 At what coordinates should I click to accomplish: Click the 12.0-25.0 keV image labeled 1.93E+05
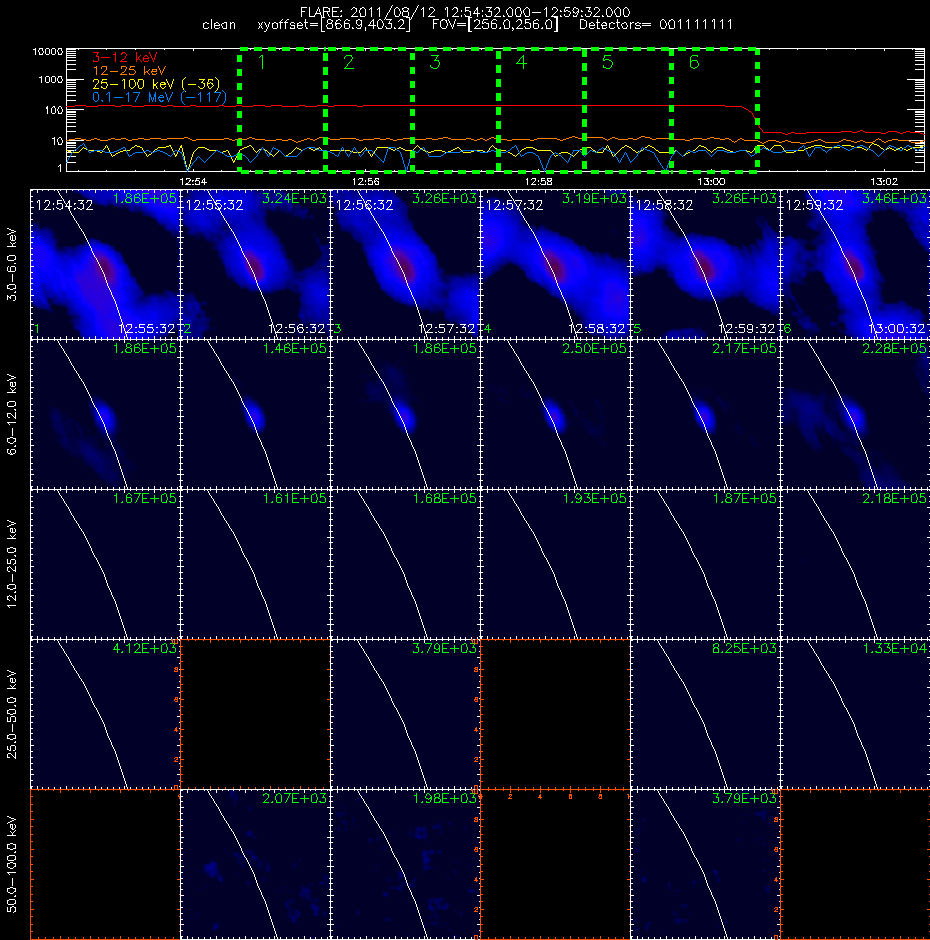point(555,564)
